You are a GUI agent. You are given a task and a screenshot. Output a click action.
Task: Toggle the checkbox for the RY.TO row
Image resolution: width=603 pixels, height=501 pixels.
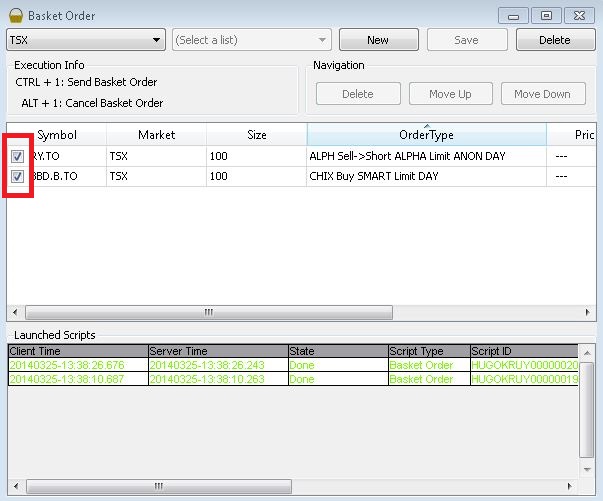click(x=18, y=156)
